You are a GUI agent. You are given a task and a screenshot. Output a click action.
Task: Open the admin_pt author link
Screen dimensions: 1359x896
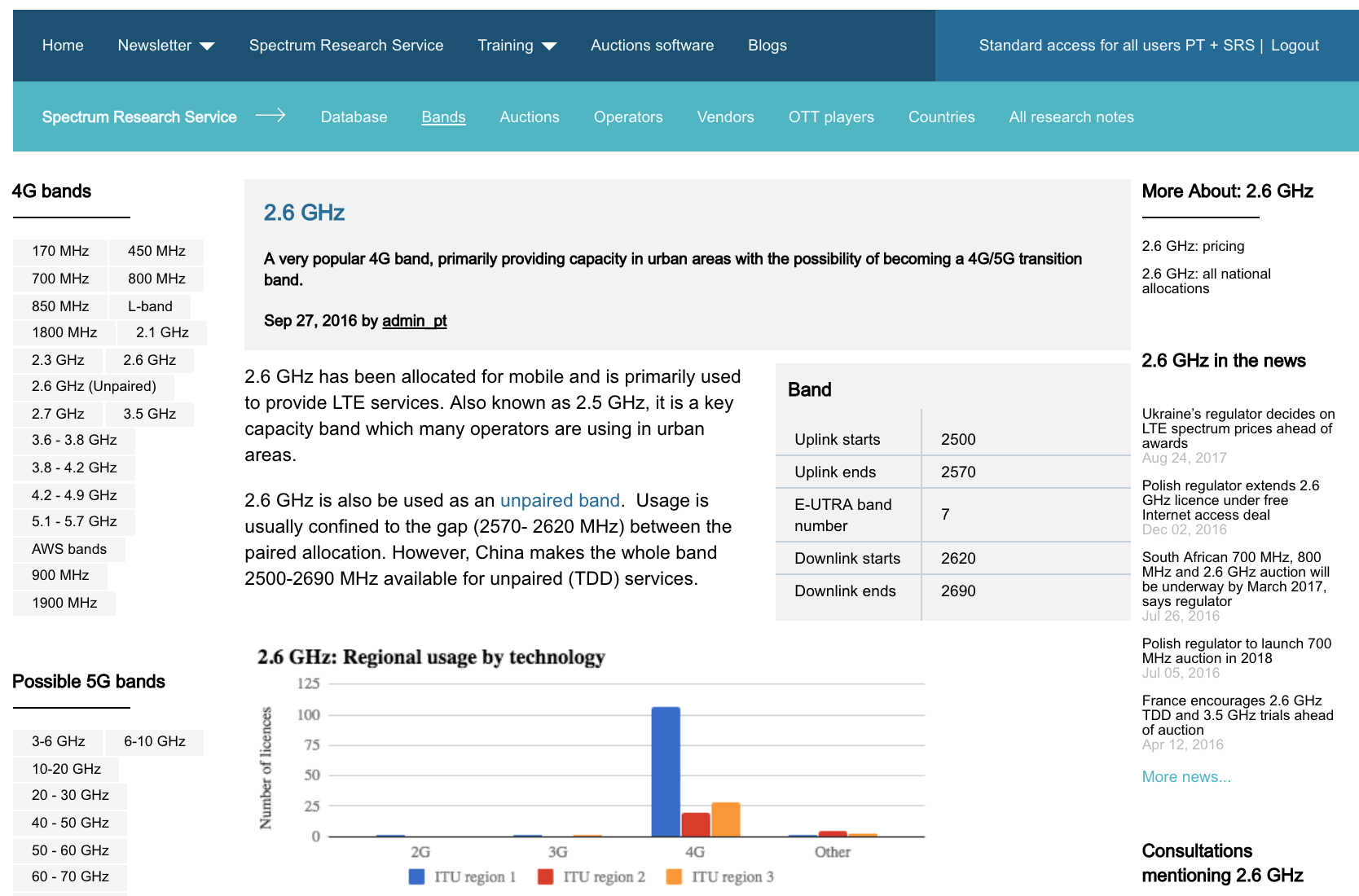coord(415,321)
